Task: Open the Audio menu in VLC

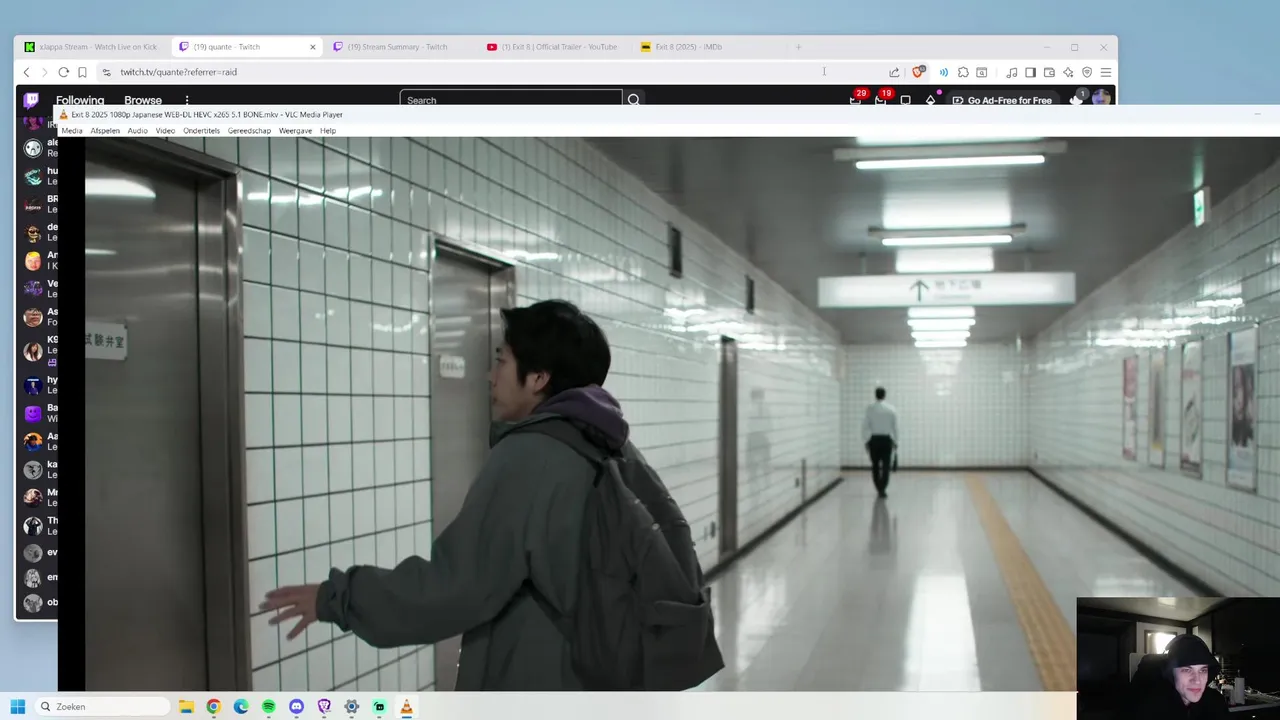Action: tap(137, 131)
